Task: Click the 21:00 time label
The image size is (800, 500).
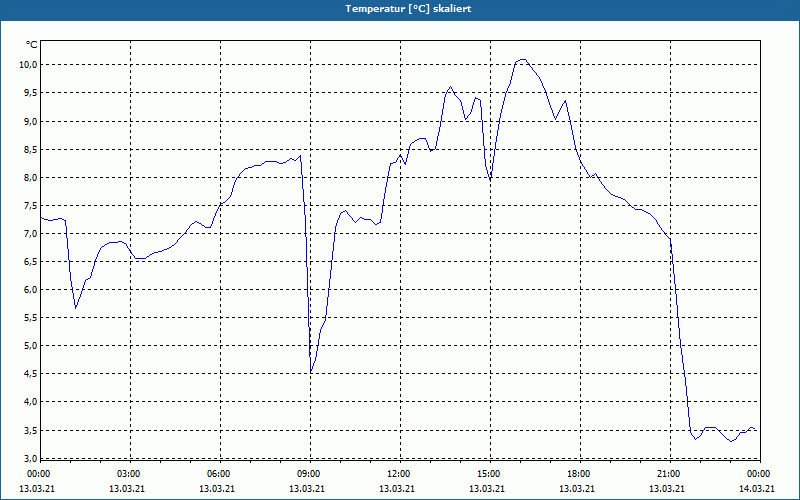Action: tap(668, 474)
